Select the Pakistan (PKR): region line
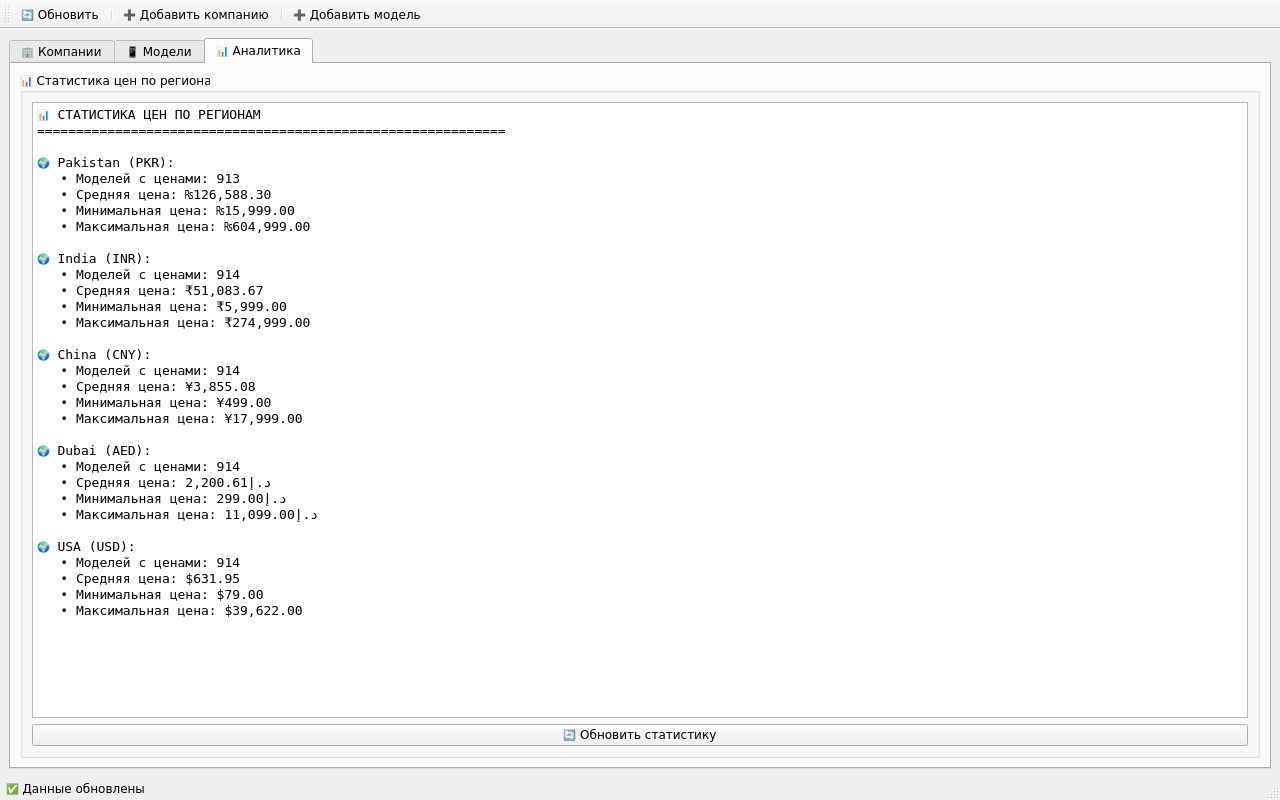Viewport: 1280px width, 800px height. (x=116, y=163)
